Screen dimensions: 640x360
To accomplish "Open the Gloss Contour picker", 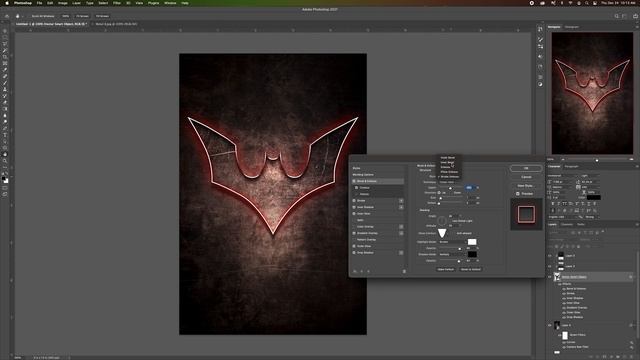I will pyautogui.click(x=442, y=233).
